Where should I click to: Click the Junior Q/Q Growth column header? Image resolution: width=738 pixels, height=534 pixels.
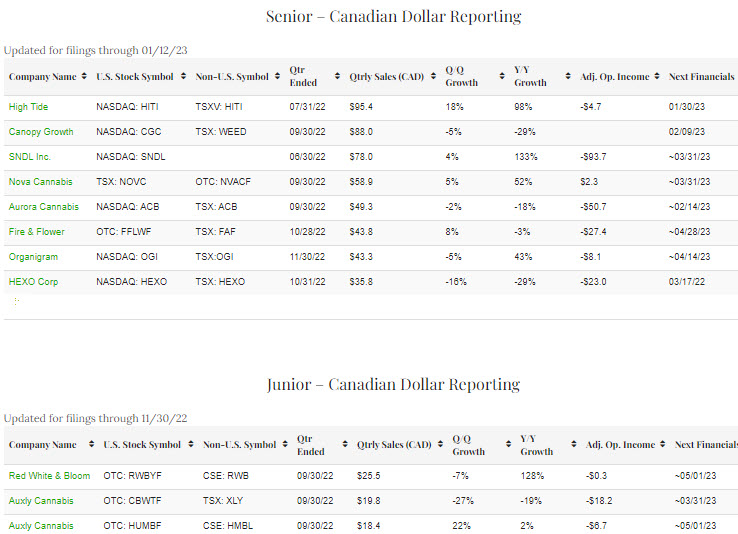pos(469,445)
